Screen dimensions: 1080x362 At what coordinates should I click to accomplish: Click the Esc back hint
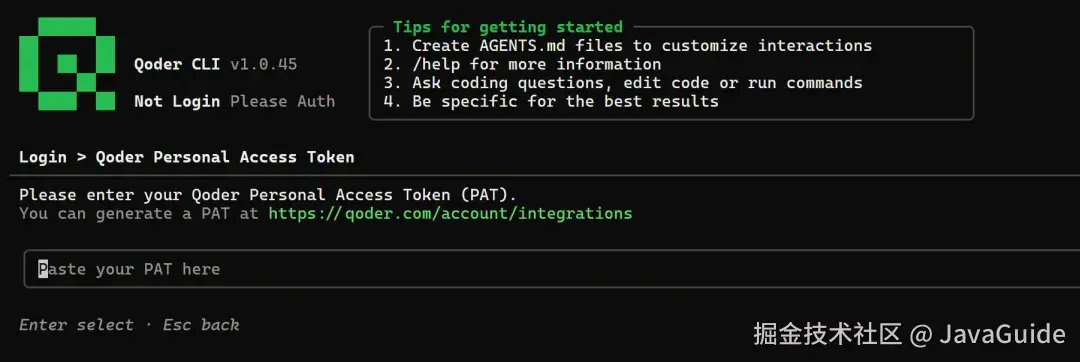pos(201,325)
